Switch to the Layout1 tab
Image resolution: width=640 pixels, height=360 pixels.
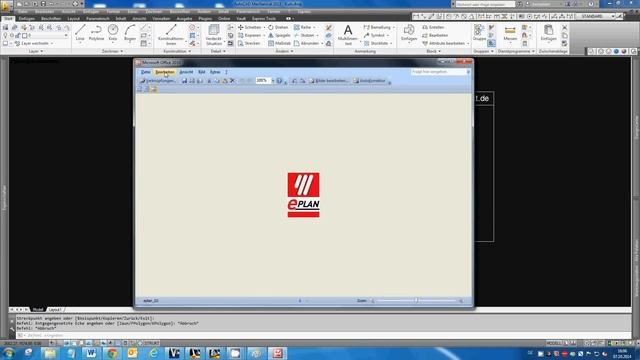click(x=54, y=310)
